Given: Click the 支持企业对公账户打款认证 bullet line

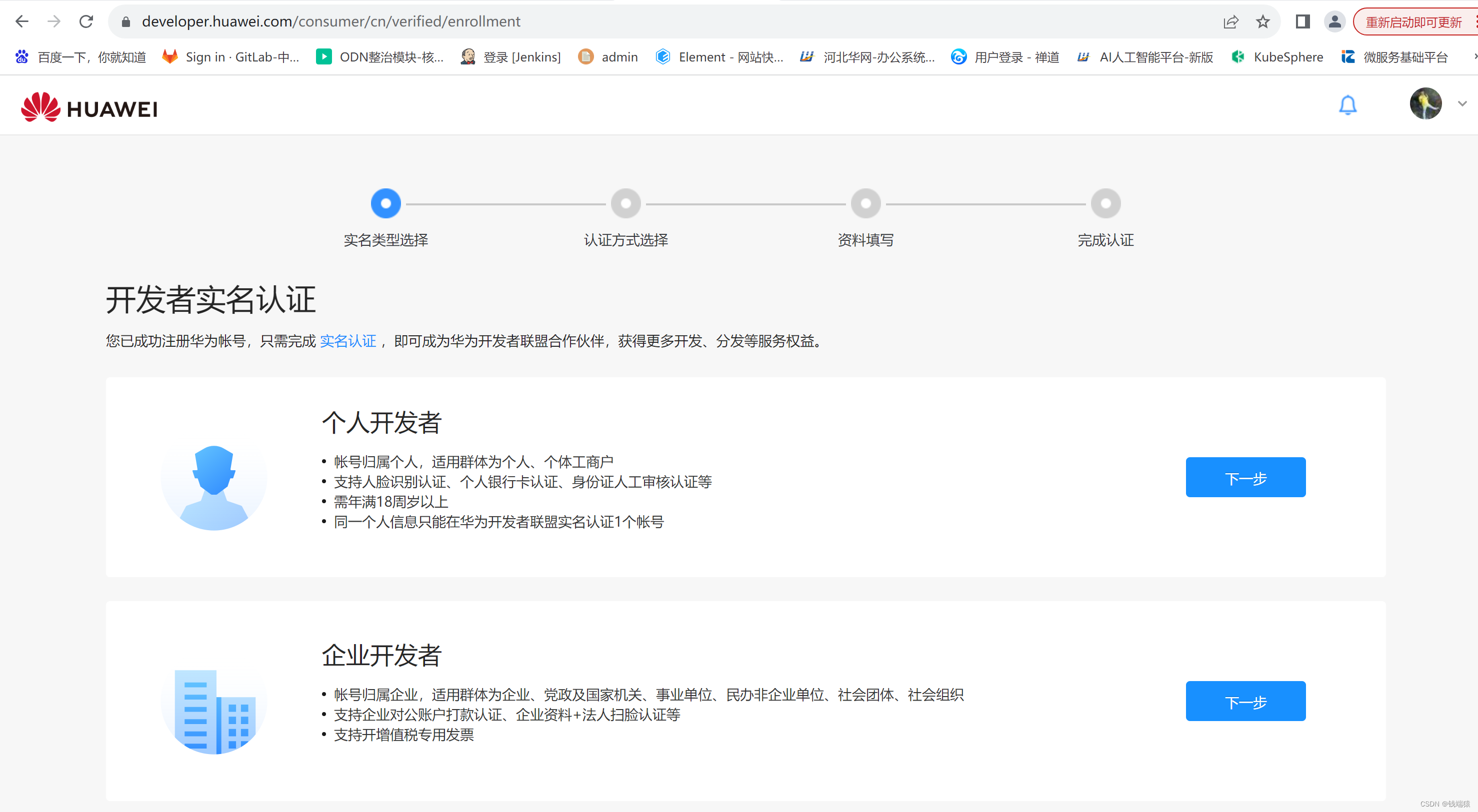Looking at the screenshot, I should click(x=506, y=715).
